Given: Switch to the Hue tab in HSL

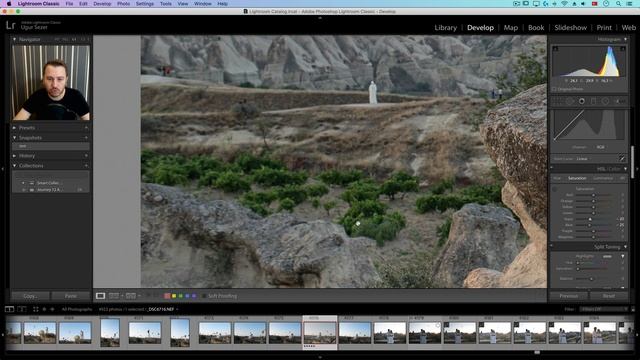Looking at the screenshot, I should (557, 178).
